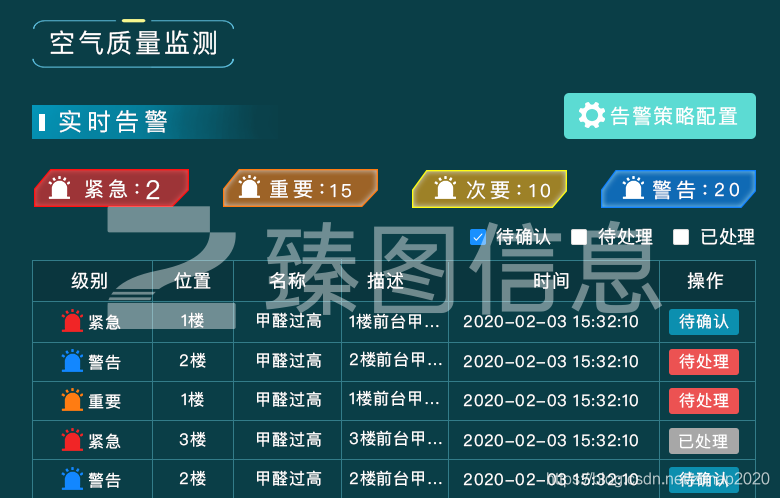Select the 重要:15 alarm badge

point(300,188)
